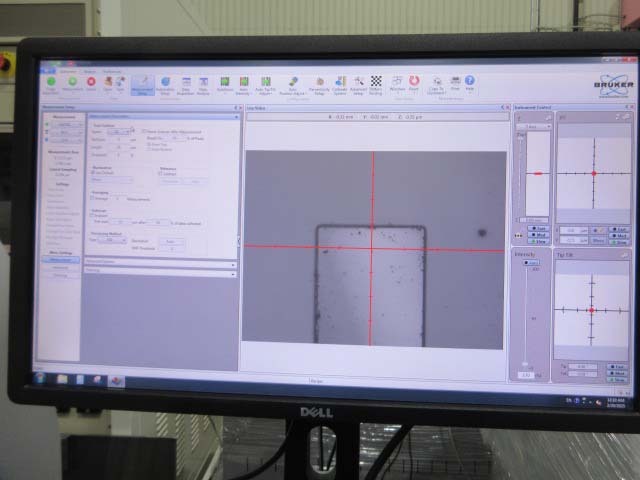This screenshot has height=480, width=640.
Task: Toggle the Enabled checkbox under Autoscan
Action: (x=92, y=215)
